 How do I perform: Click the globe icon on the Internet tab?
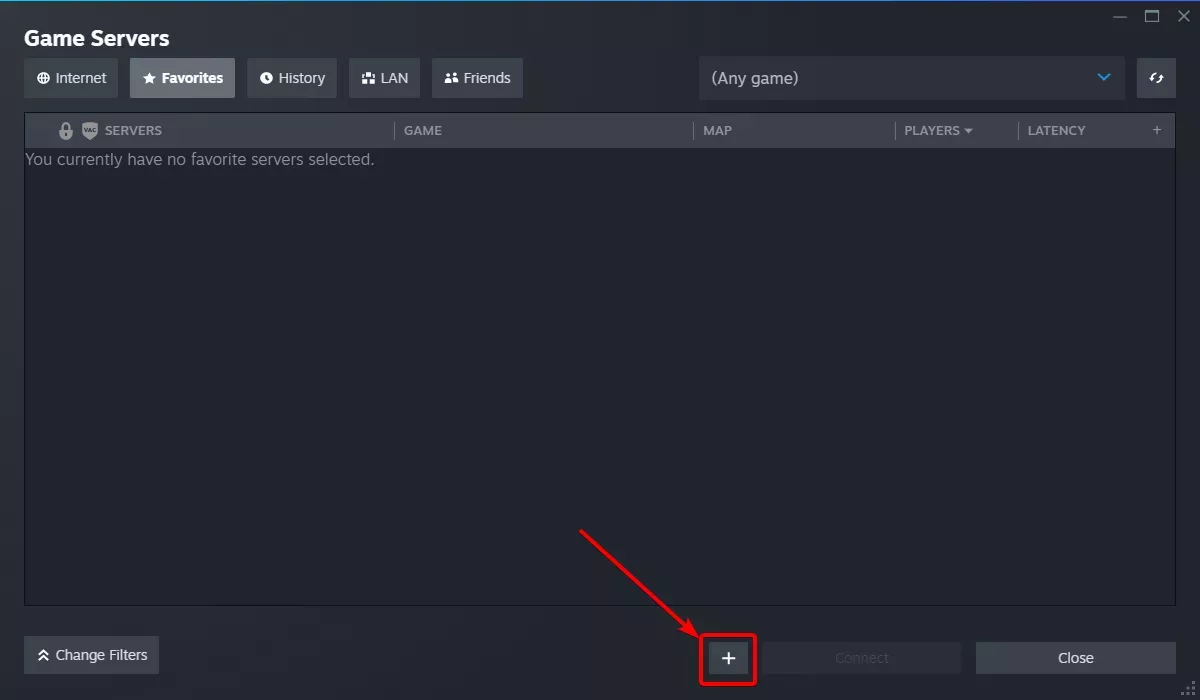click(x=42, y=77)
